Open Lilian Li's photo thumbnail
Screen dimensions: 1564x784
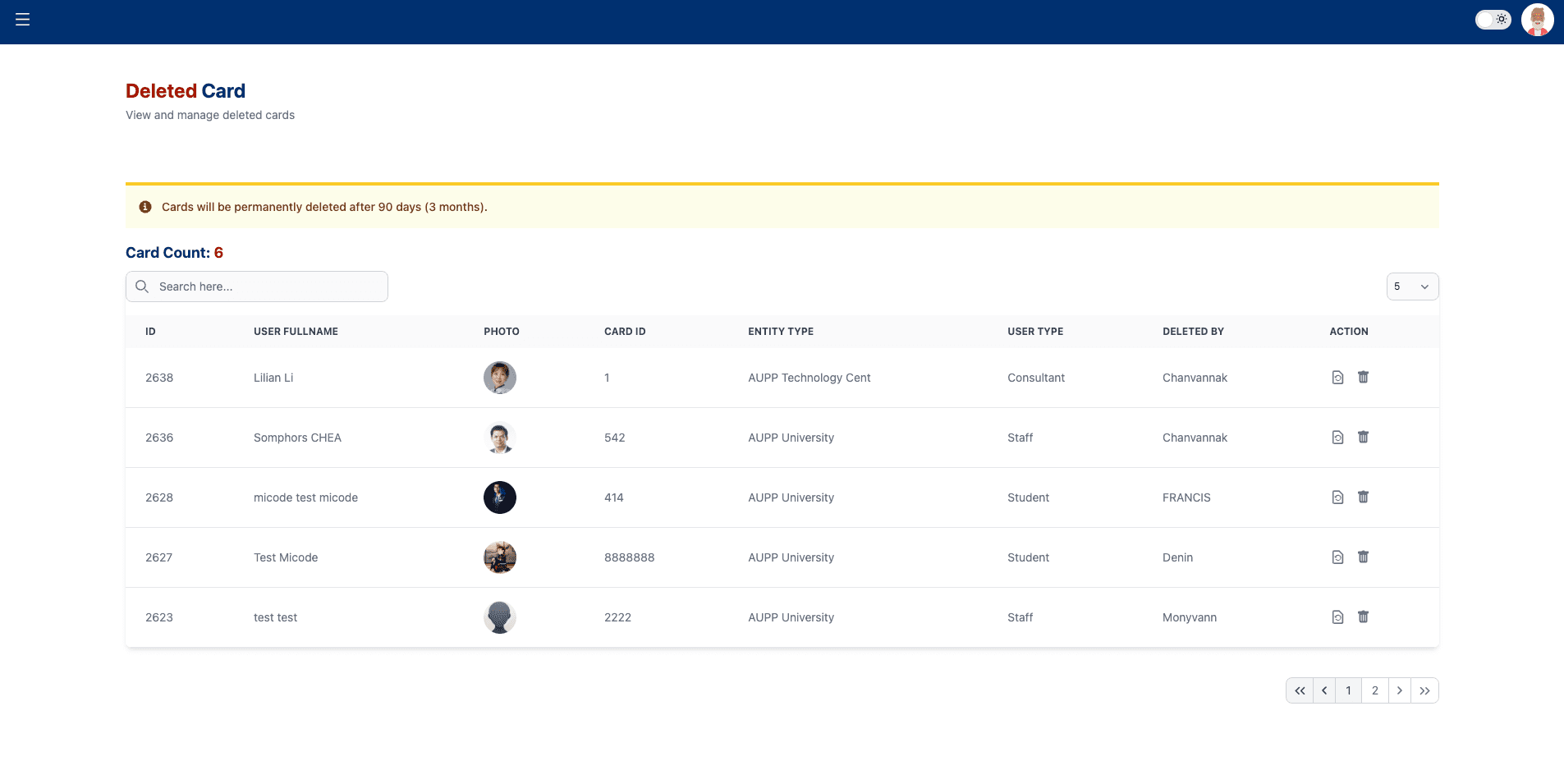500,378
